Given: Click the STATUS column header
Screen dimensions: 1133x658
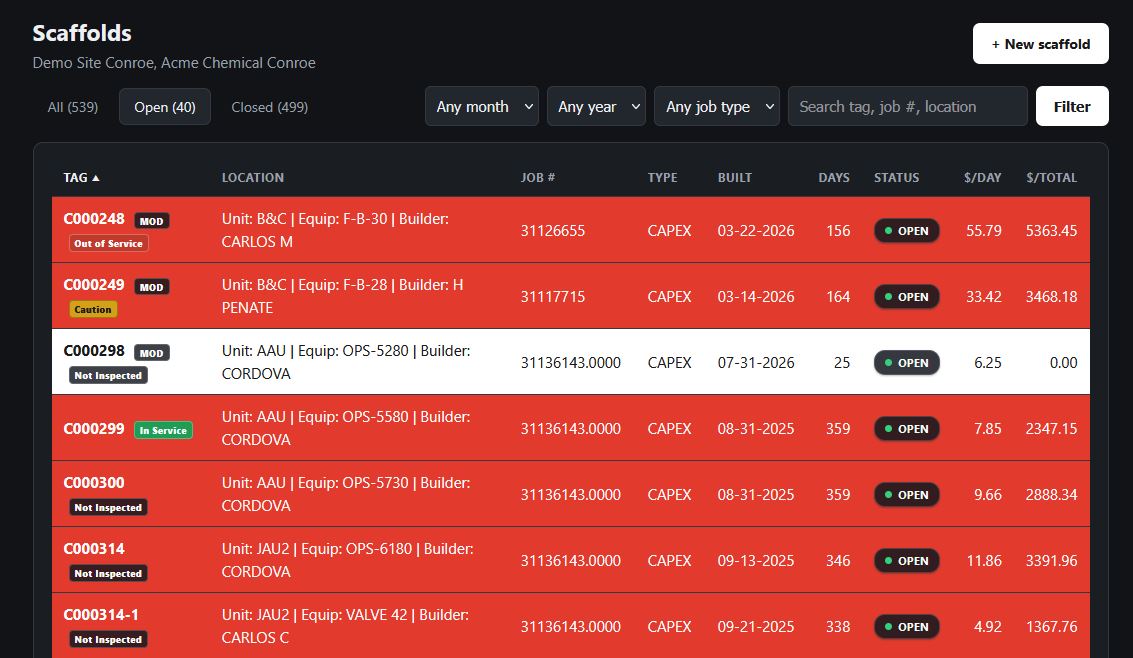Looking at the screenshot, I should coord(897,178).
